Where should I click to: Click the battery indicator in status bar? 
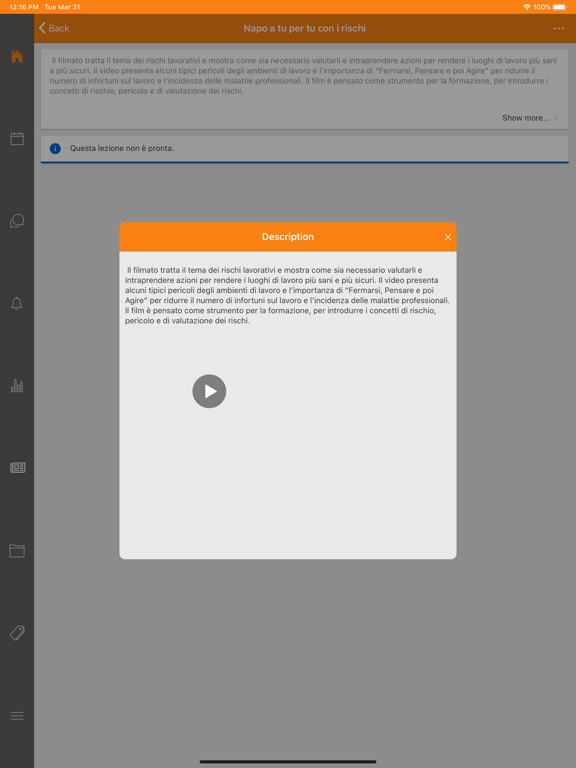click(x=559, y=7)
